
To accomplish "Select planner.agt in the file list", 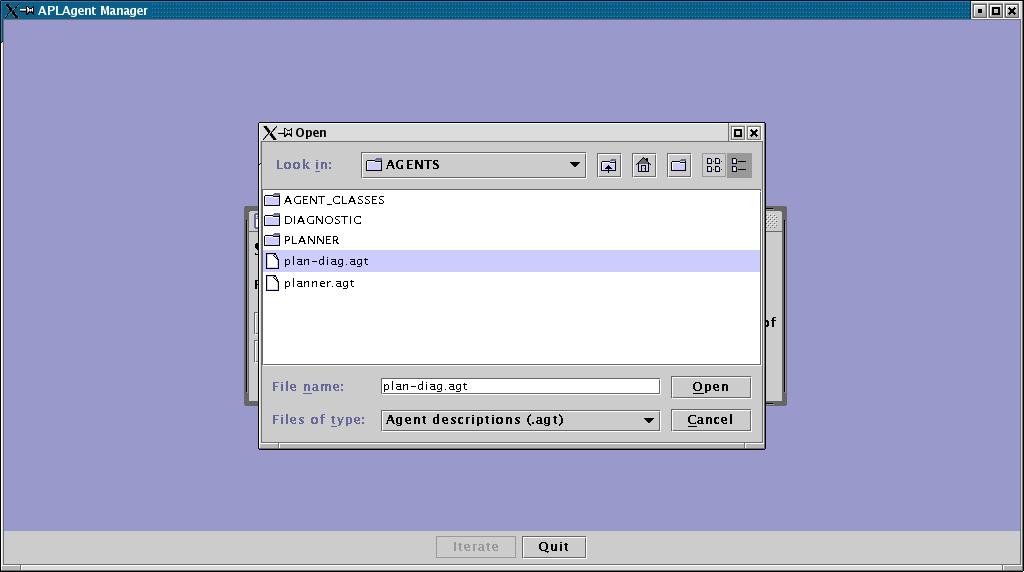I will click(319, 283).
